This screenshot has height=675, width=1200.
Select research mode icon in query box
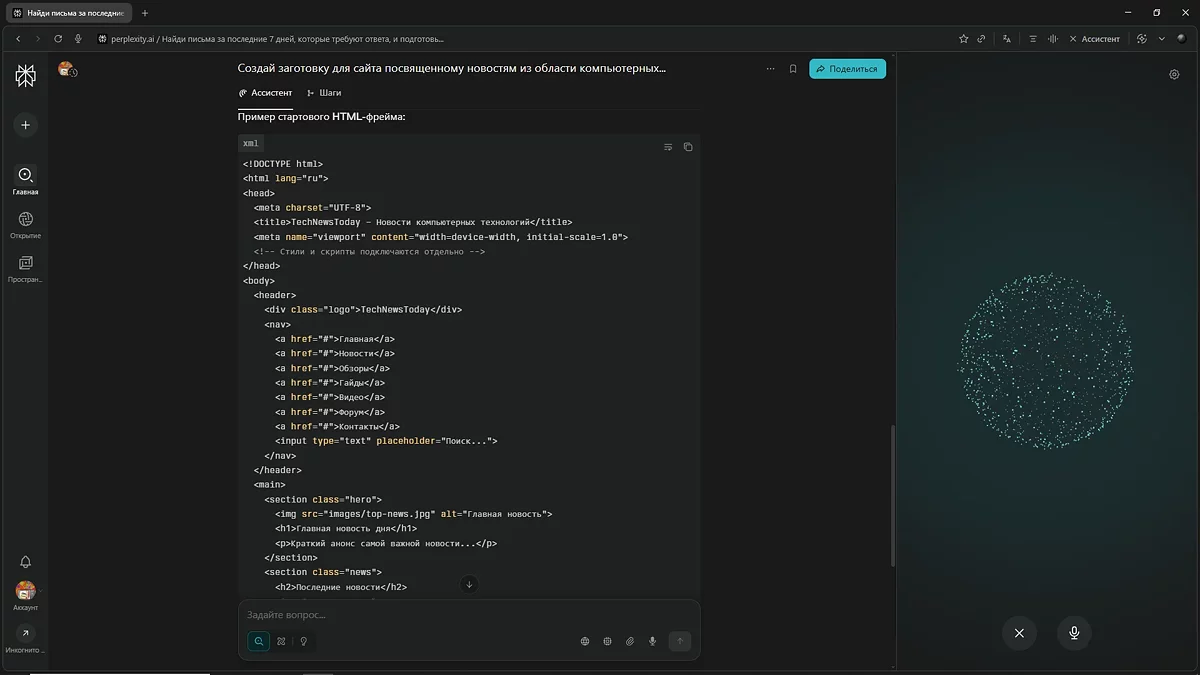281,641
